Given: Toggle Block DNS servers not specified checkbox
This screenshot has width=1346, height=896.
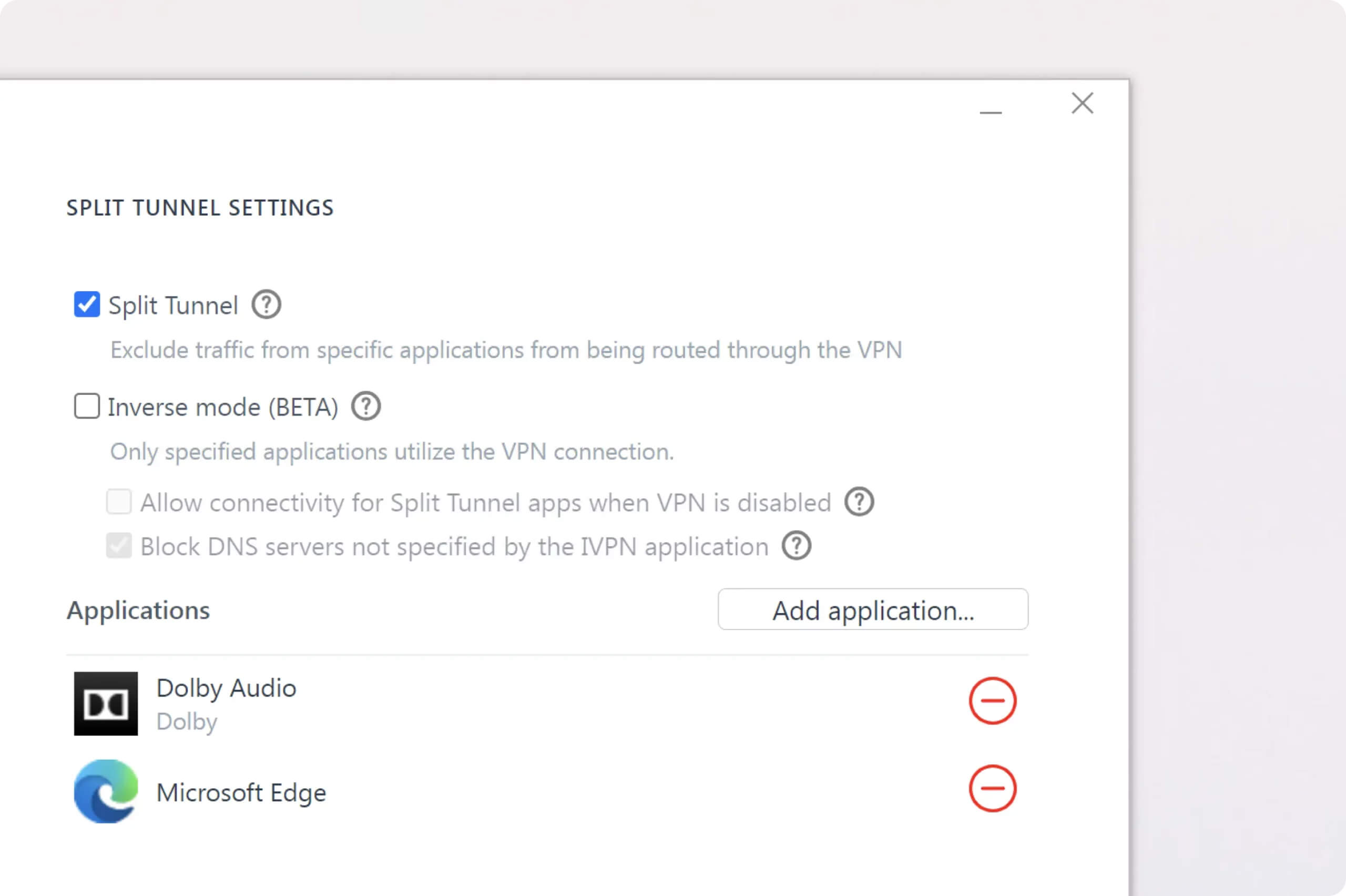Looking at the screenshot, I should [119, 546].
